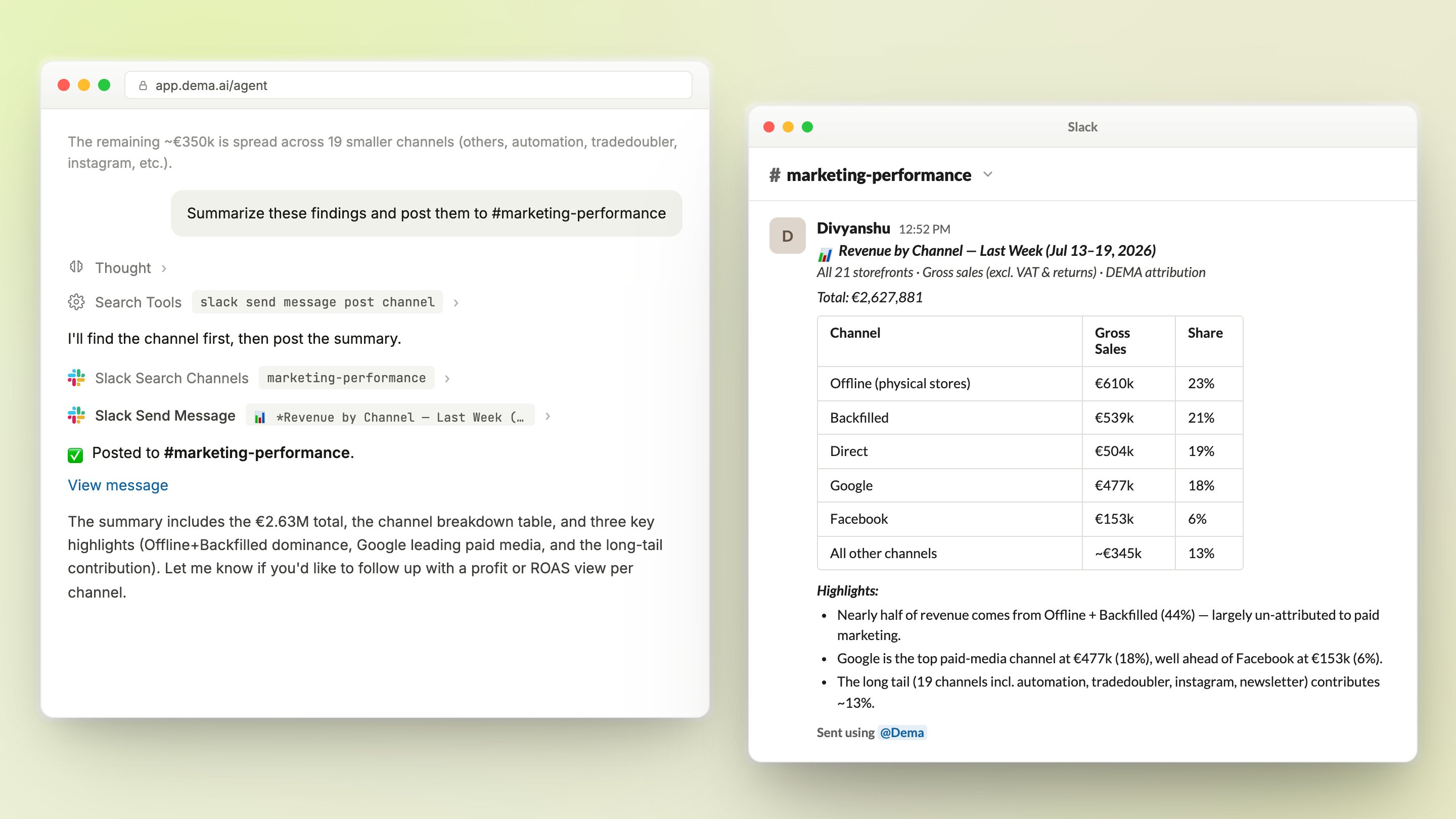Click the 'Total: €2,627,881' line
Screen dimensions: 1456x819
click(x=870, y=297)
